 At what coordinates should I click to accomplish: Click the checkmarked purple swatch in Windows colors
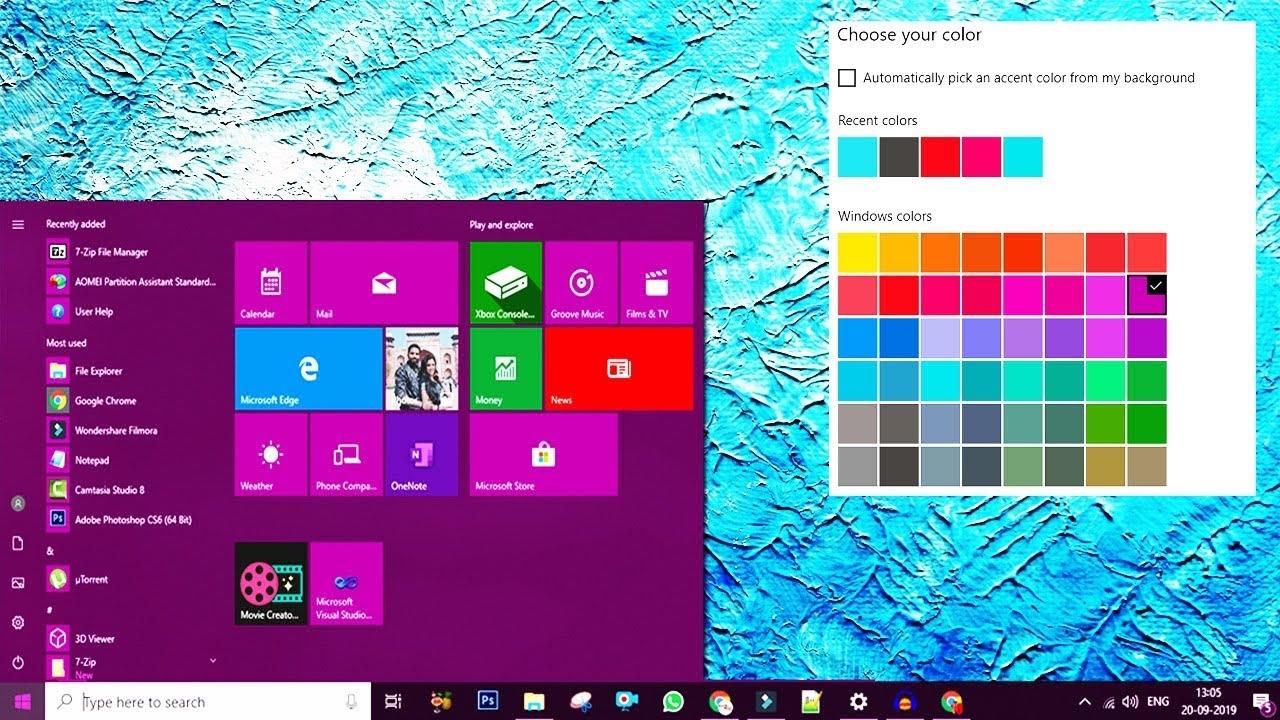[1147, 295]
